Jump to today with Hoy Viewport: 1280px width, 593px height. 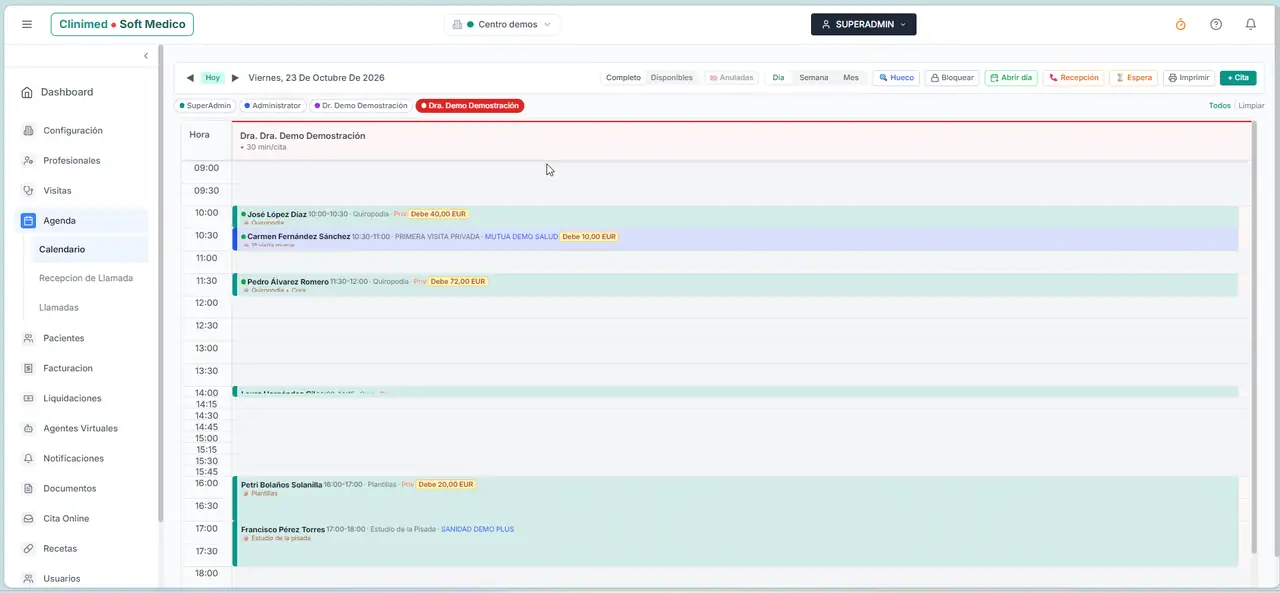pos(213,78)
